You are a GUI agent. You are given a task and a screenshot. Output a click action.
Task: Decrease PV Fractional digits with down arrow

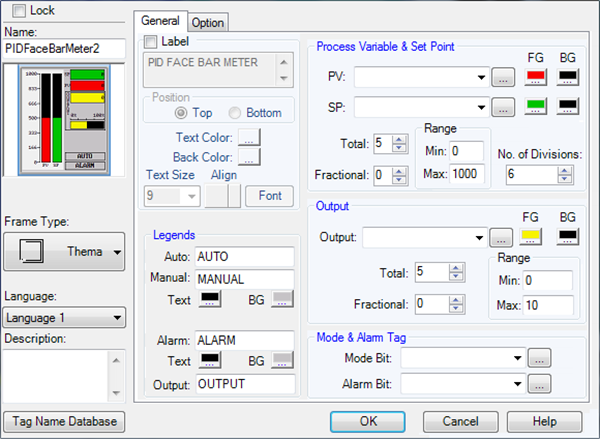coord(399,180)
